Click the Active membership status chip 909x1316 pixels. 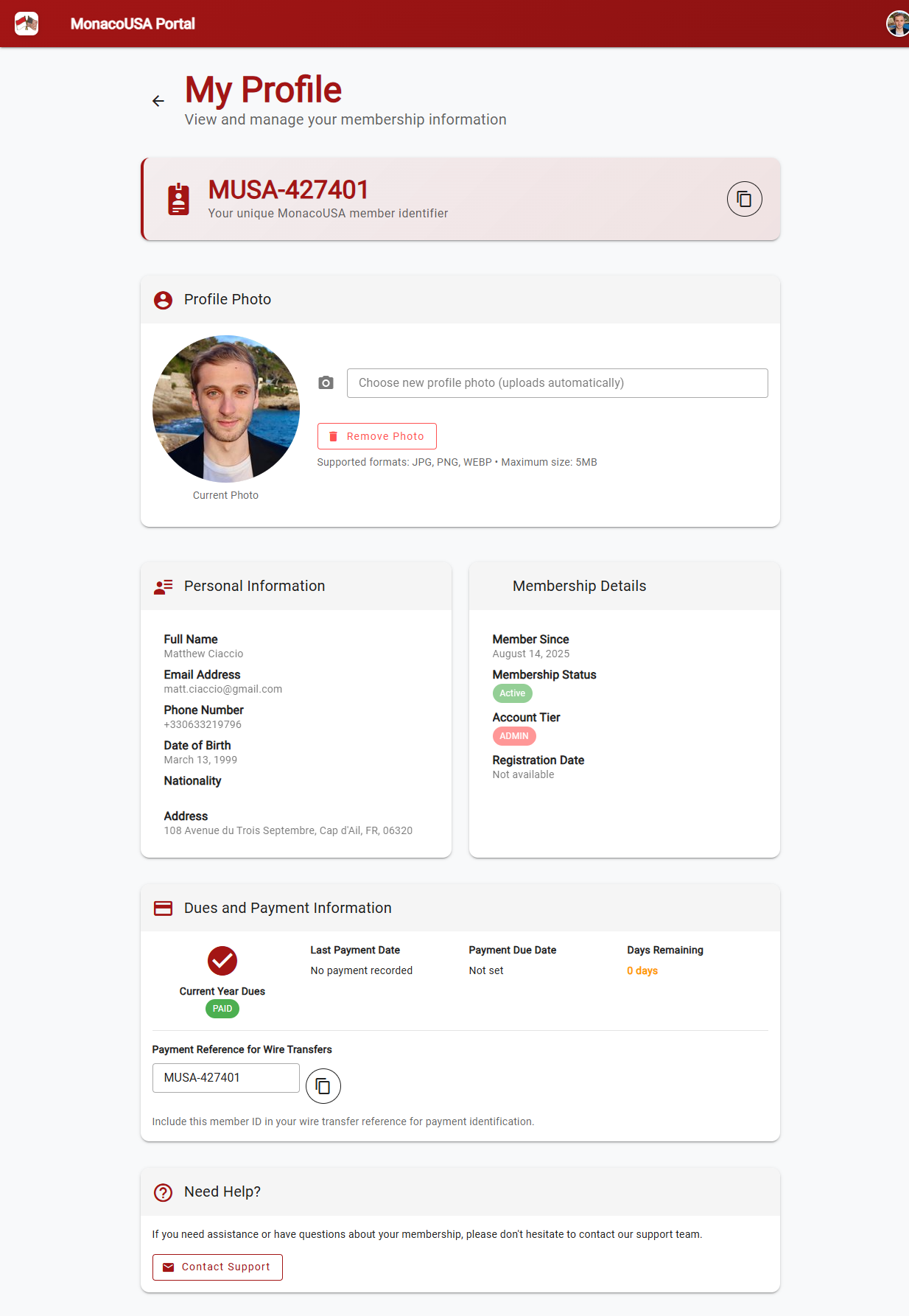pyautogui.click(x=512, y=693)
